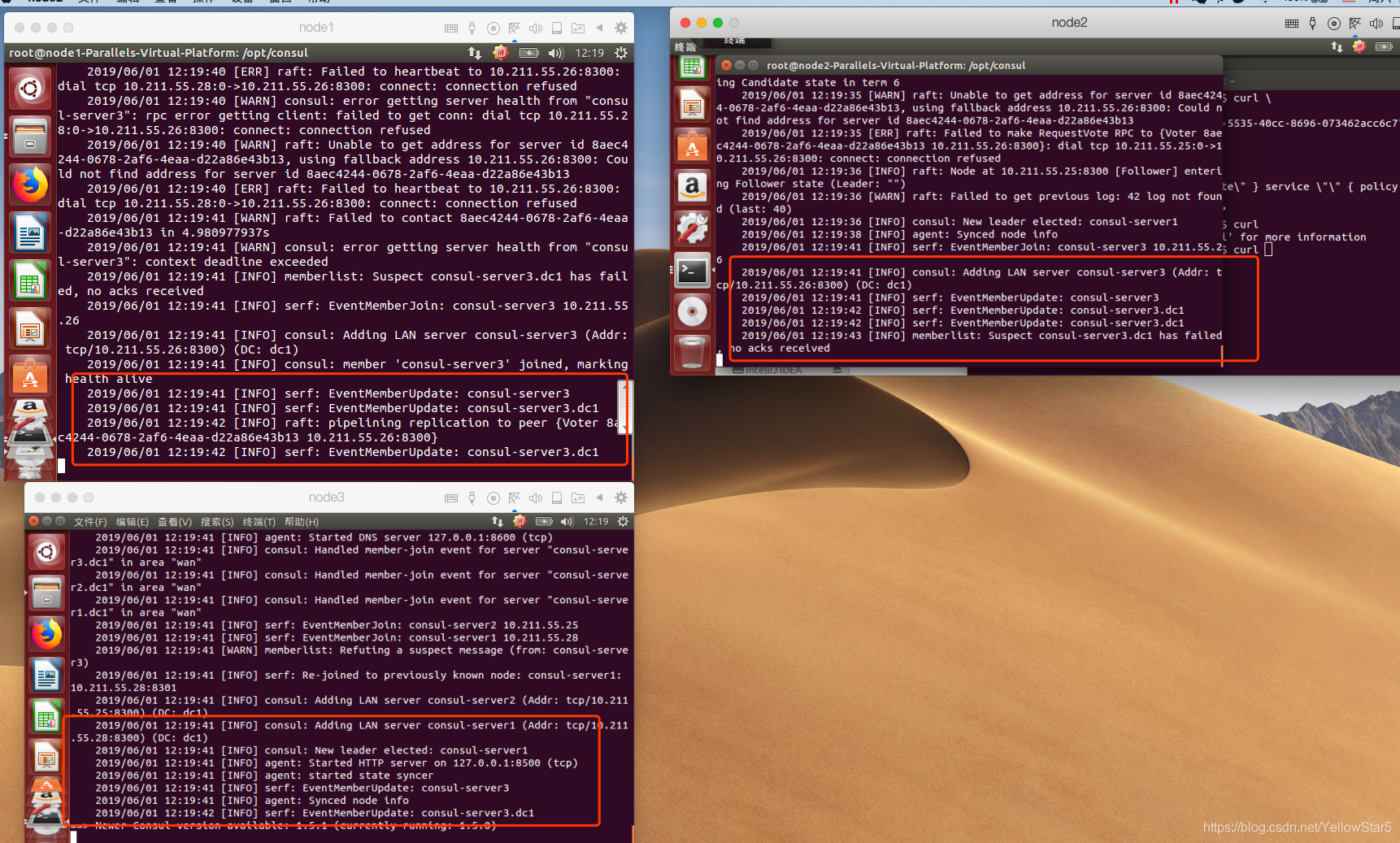
Task: Launch Firefox from the node1 launcher
Action: point(30,185)
